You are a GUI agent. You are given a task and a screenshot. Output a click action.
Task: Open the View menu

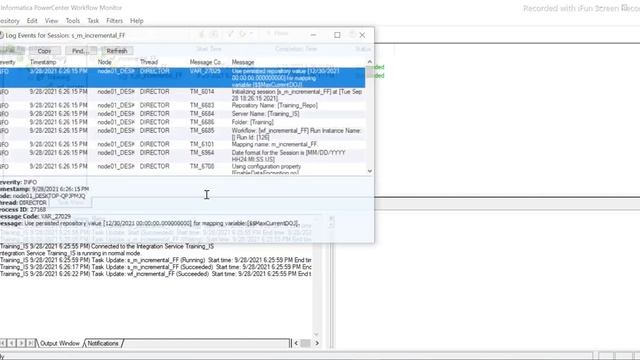[51, 21]
